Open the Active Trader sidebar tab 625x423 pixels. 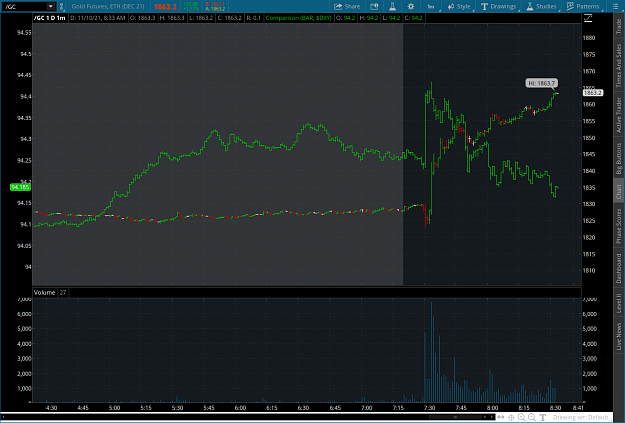(619, 115)
